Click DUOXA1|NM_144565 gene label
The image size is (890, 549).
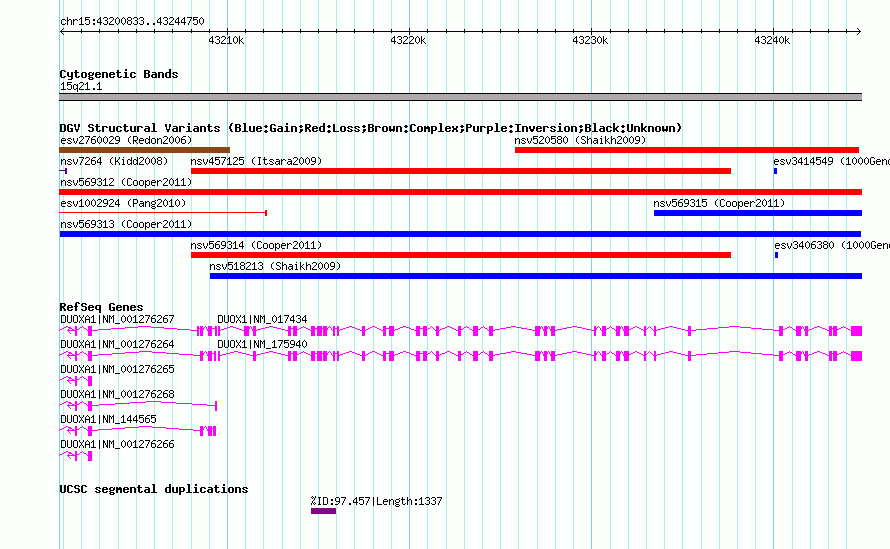pos(108,419)
